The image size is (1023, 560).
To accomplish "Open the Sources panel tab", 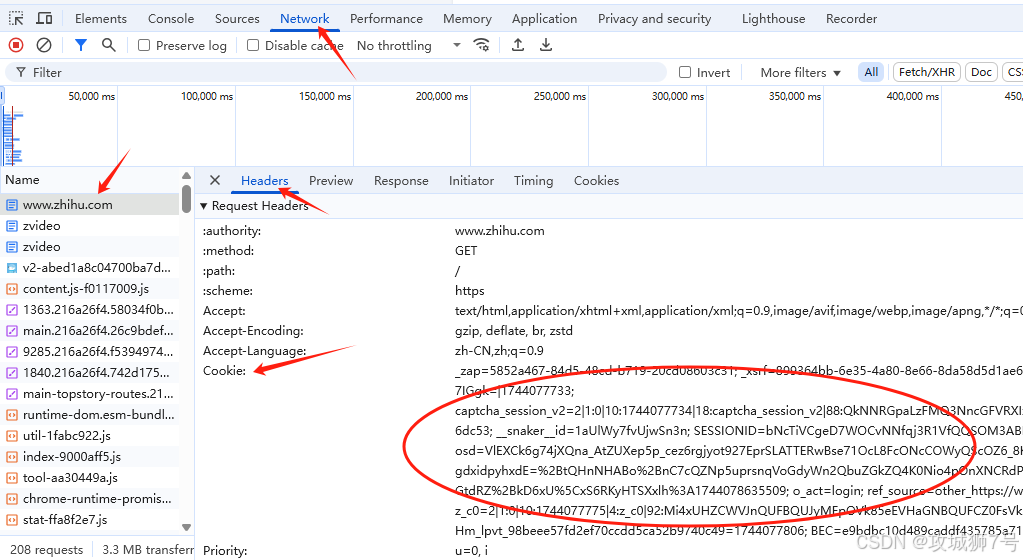I will tap(237, 18).
